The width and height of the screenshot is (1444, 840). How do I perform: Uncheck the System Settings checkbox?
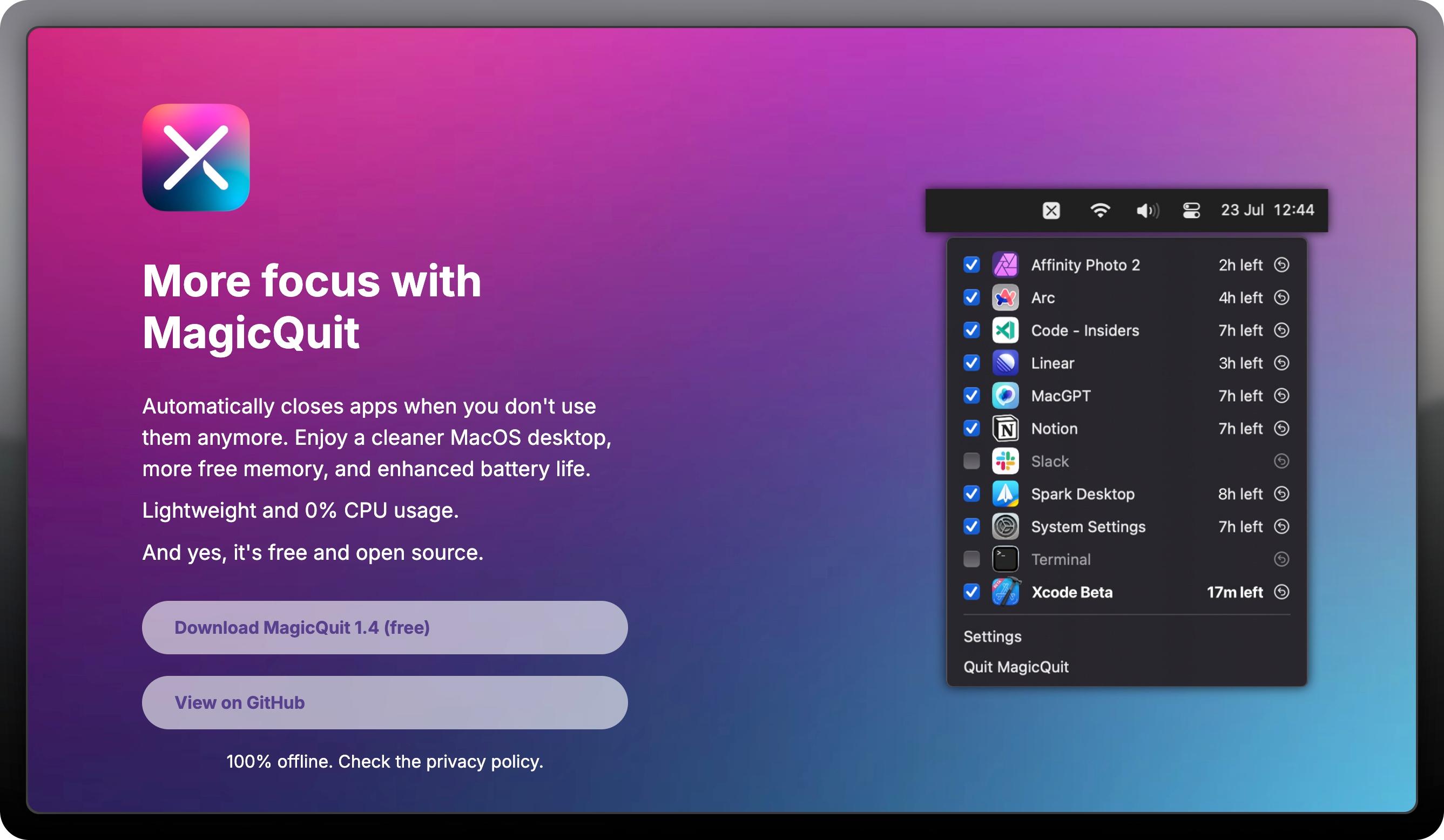tap(971, 526)
